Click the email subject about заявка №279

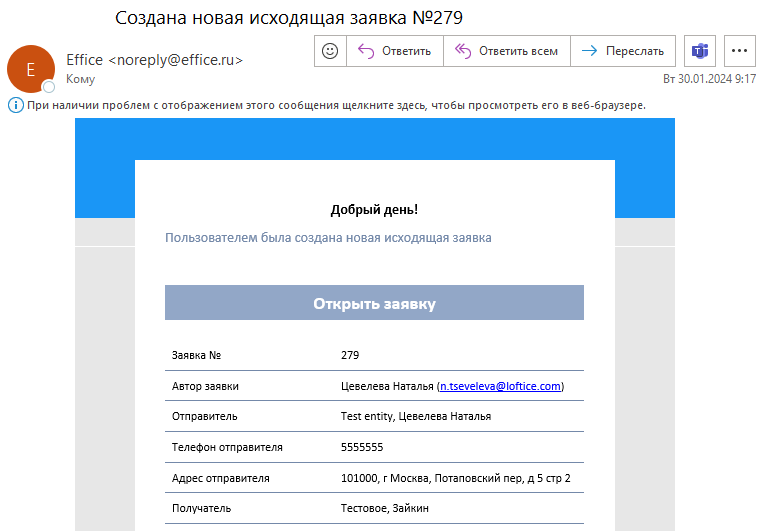[289, 18]
